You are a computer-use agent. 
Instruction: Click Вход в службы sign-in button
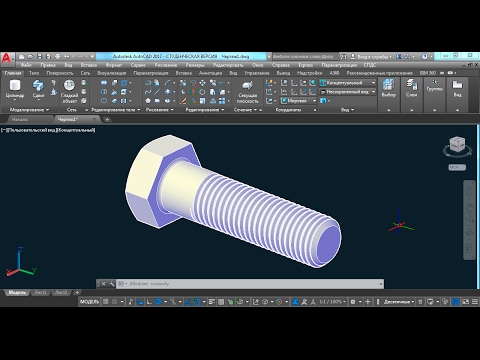tap(371, 56)
